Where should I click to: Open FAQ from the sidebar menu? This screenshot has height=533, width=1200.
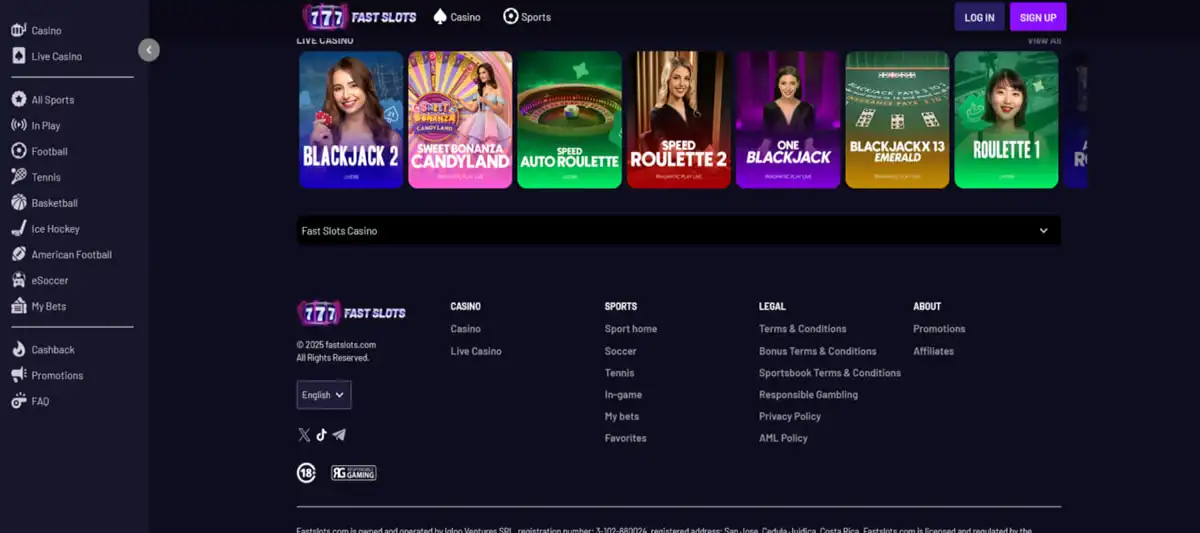point(40,402)
